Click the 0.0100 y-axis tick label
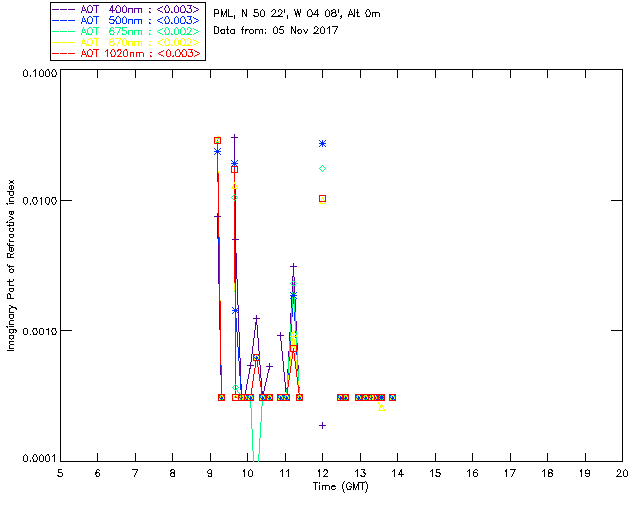This screenshot has width=640, height=512. tap(40, 201)
